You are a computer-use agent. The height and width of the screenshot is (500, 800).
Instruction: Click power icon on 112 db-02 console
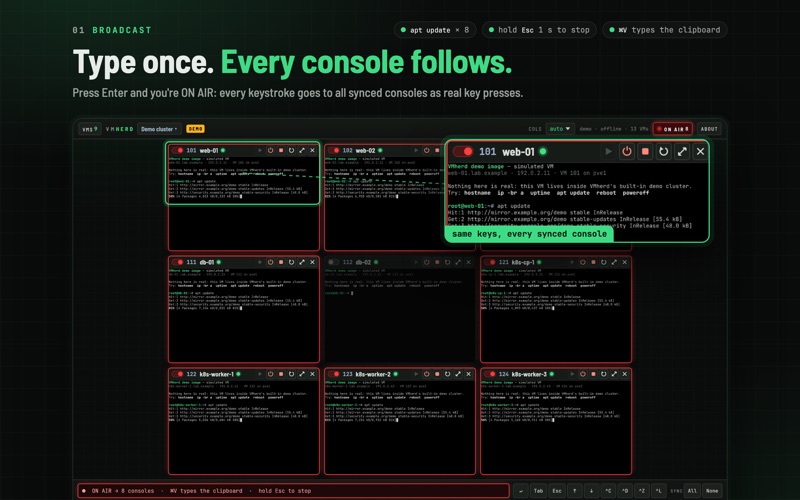427,262
